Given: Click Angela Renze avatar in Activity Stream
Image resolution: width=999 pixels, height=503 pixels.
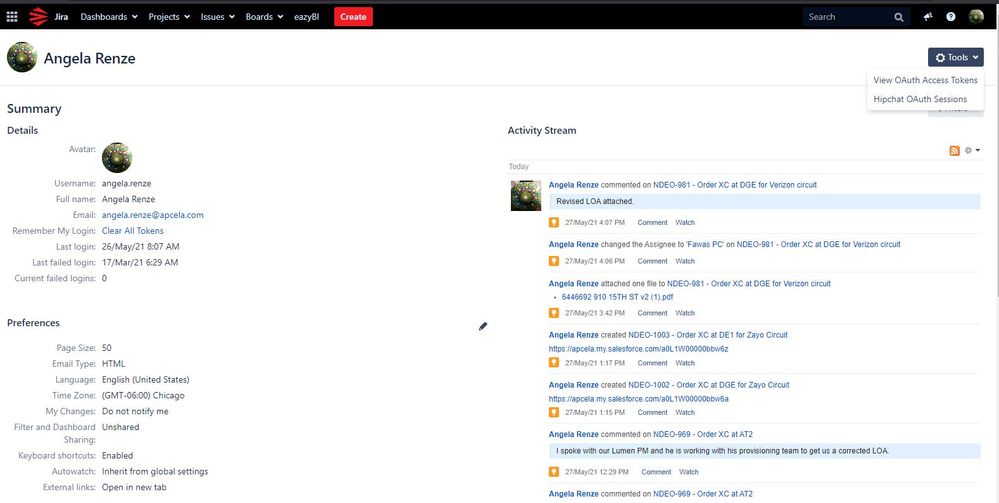Looking at the screenshot, I should pos(526,196).
